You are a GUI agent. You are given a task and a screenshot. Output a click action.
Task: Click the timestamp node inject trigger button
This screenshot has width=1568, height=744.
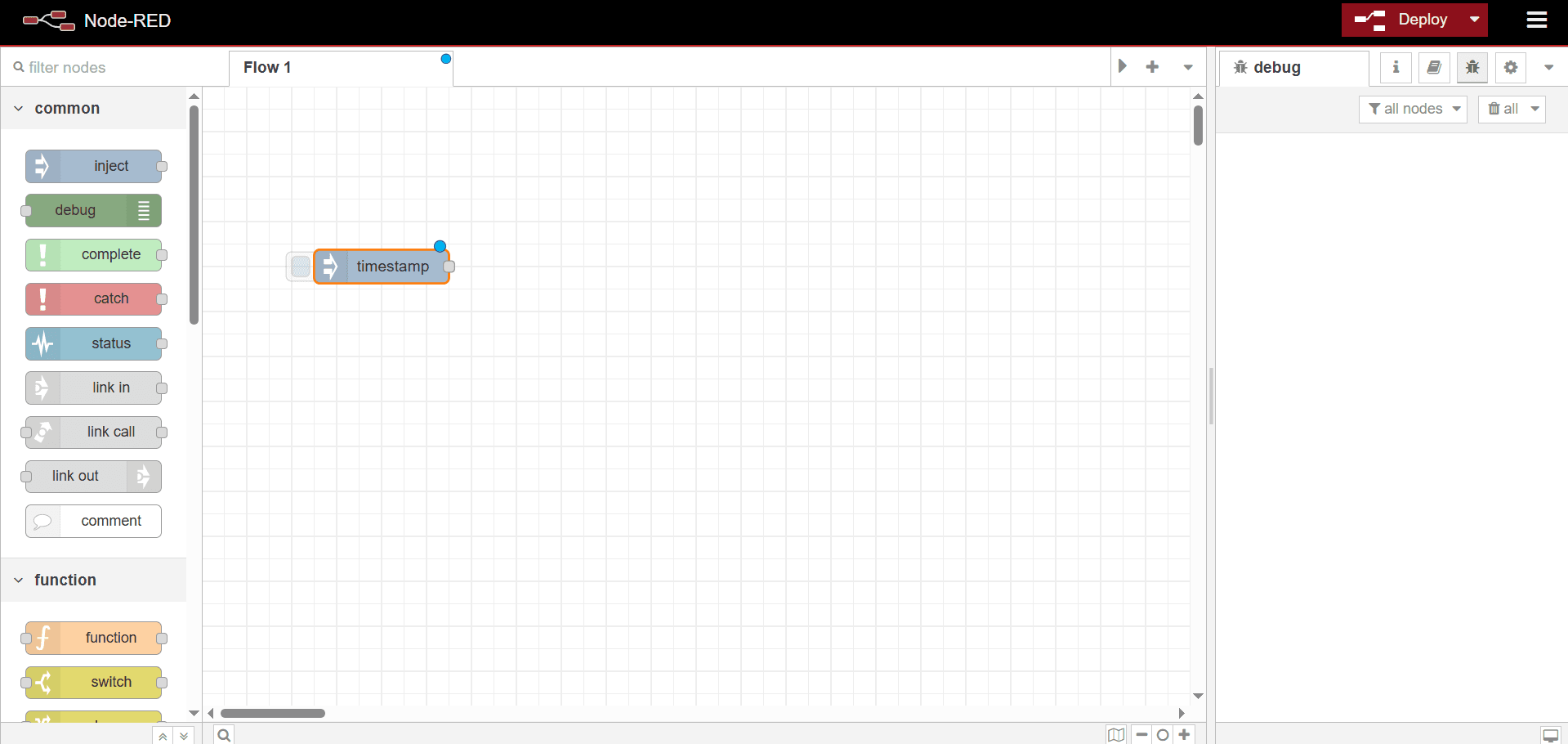point(300,267)
